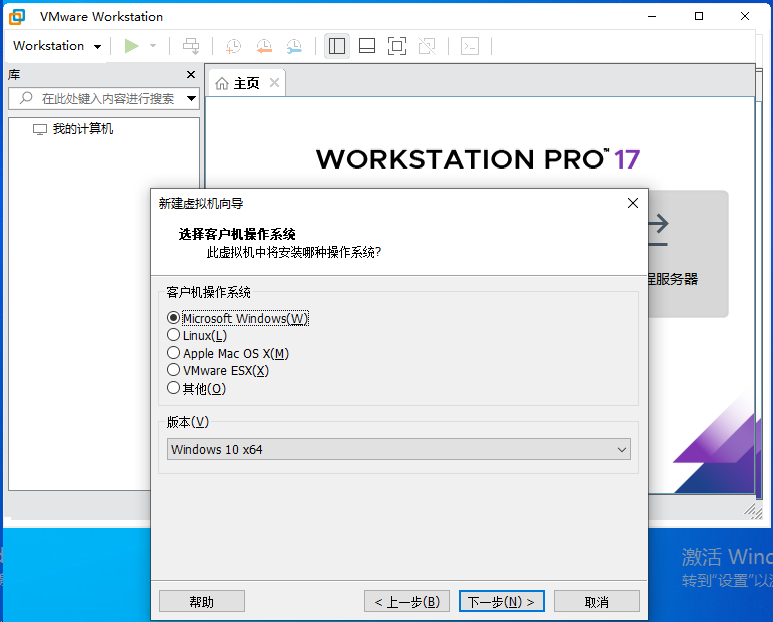Open the power options dropdown arrow beside play
The width and height of the screenshot is (773, 622).
(x=153, y=46)
